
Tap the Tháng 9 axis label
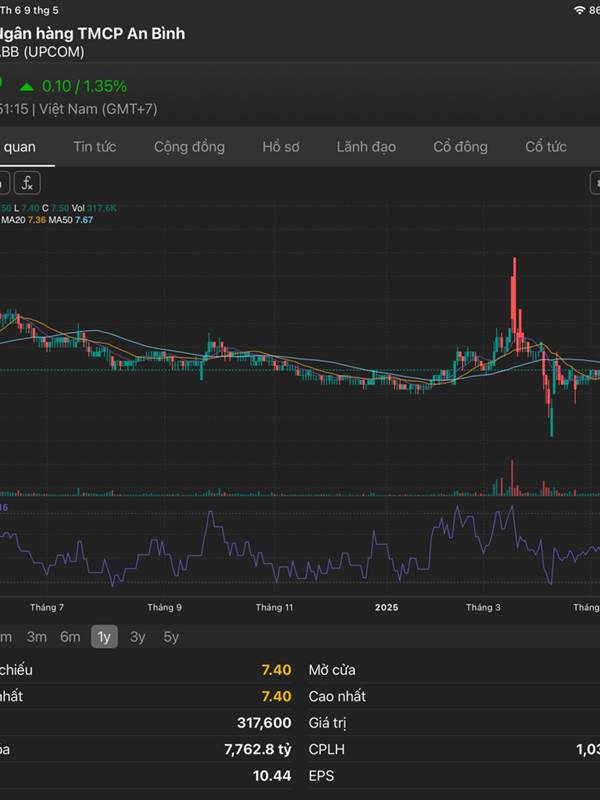[x=164, y=607]
